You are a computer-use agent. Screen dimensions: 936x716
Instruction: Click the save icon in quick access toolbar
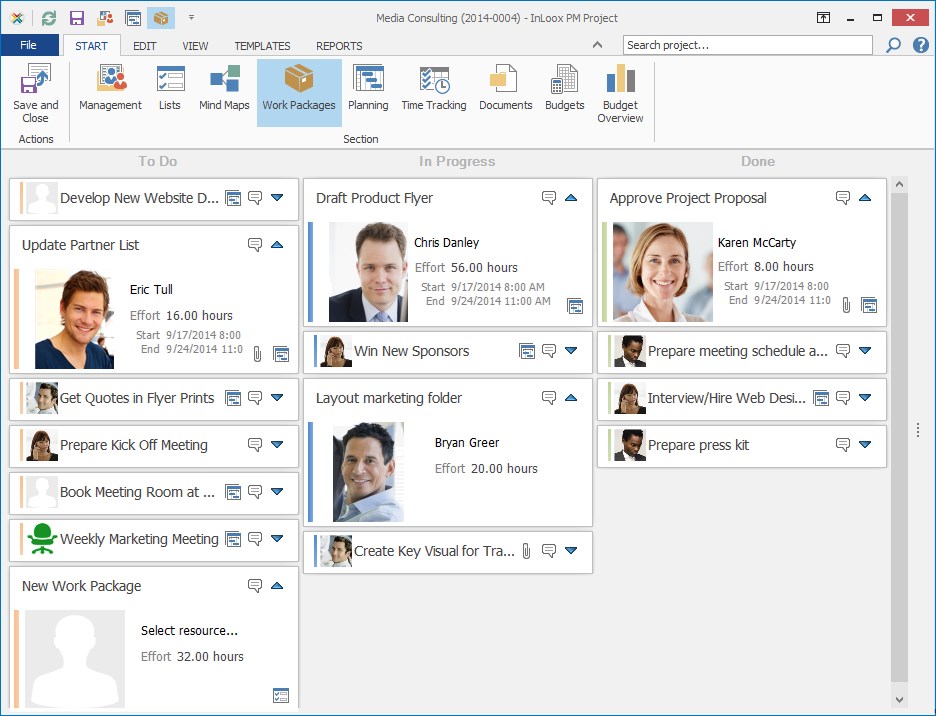tap(76, 18)
